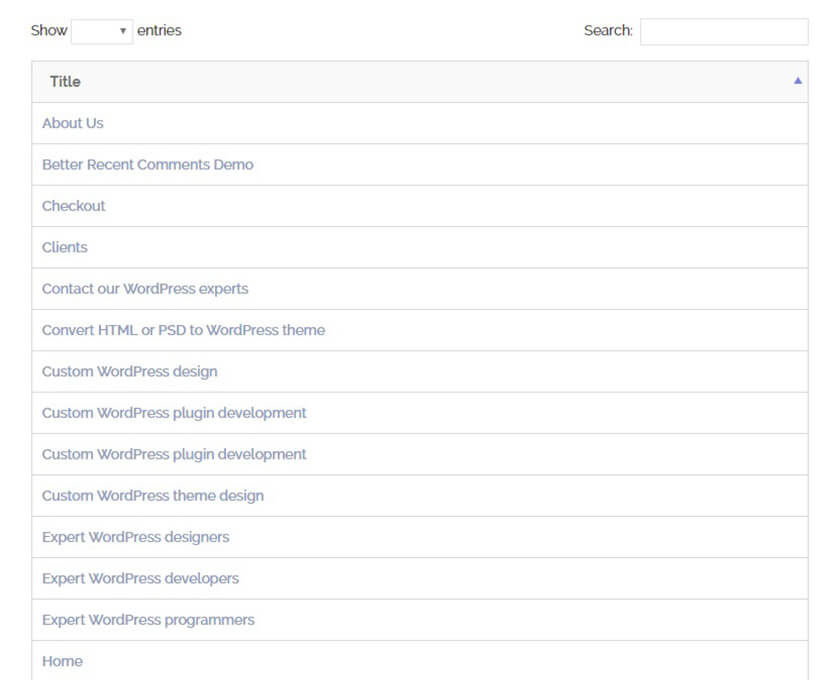The height and width of the screenshot is (680, 838).
Task: Open the Expert WordPress developers link
Action: pyautogui.click(x=140, y=578)
